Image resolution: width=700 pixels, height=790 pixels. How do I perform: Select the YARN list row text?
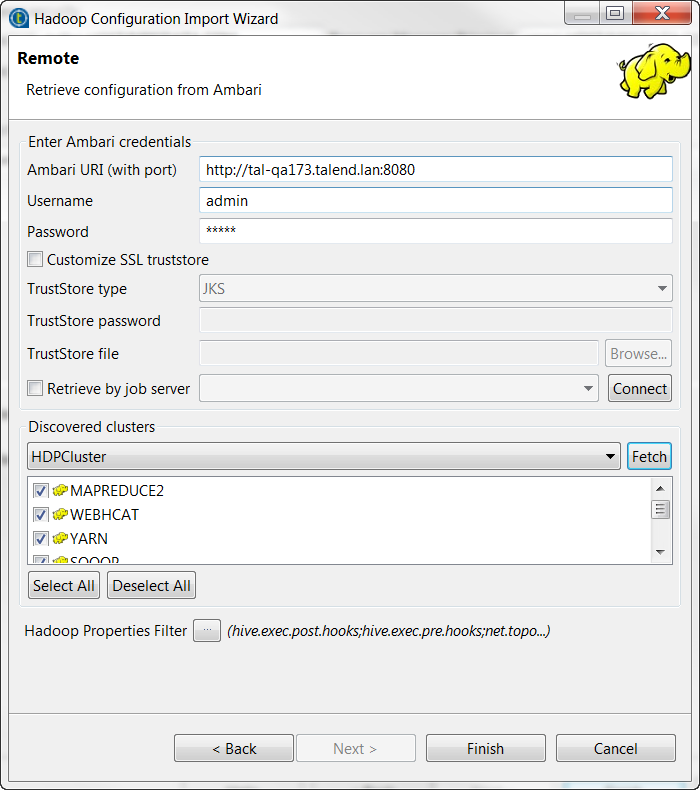pos(89,539)
